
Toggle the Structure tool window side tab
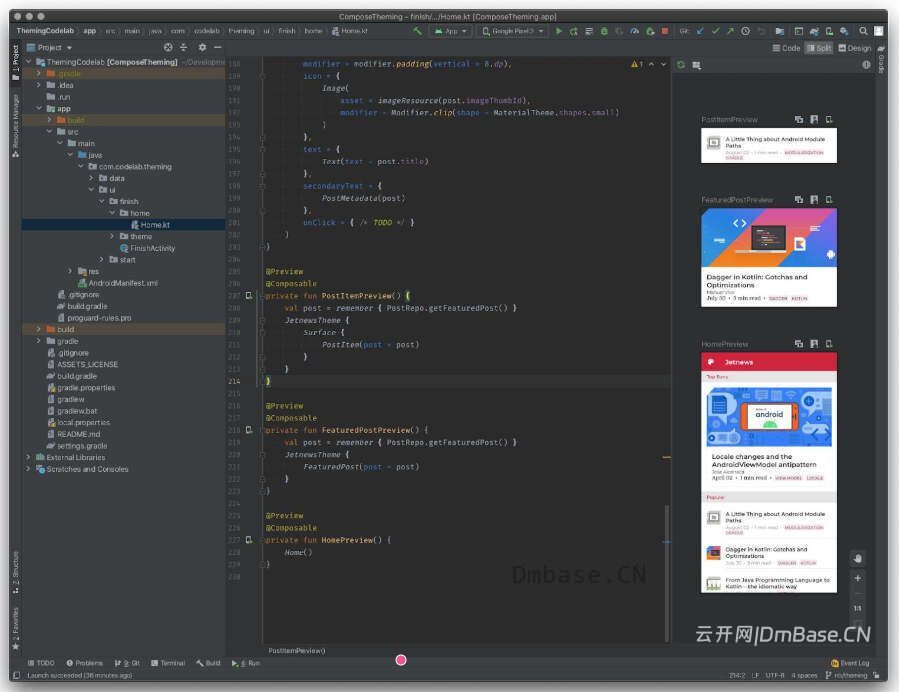[x=15, y=572]
